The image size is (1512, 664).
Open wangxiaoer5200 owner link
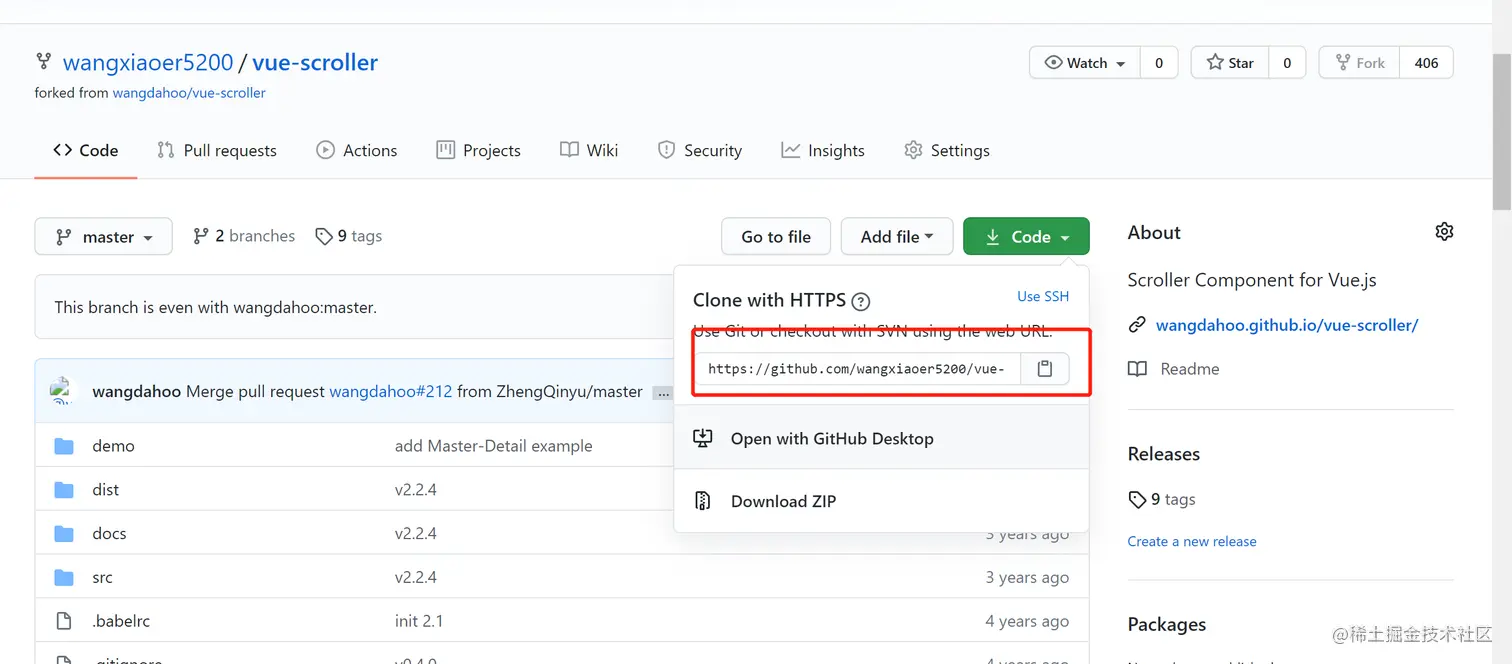click(148, 63)
